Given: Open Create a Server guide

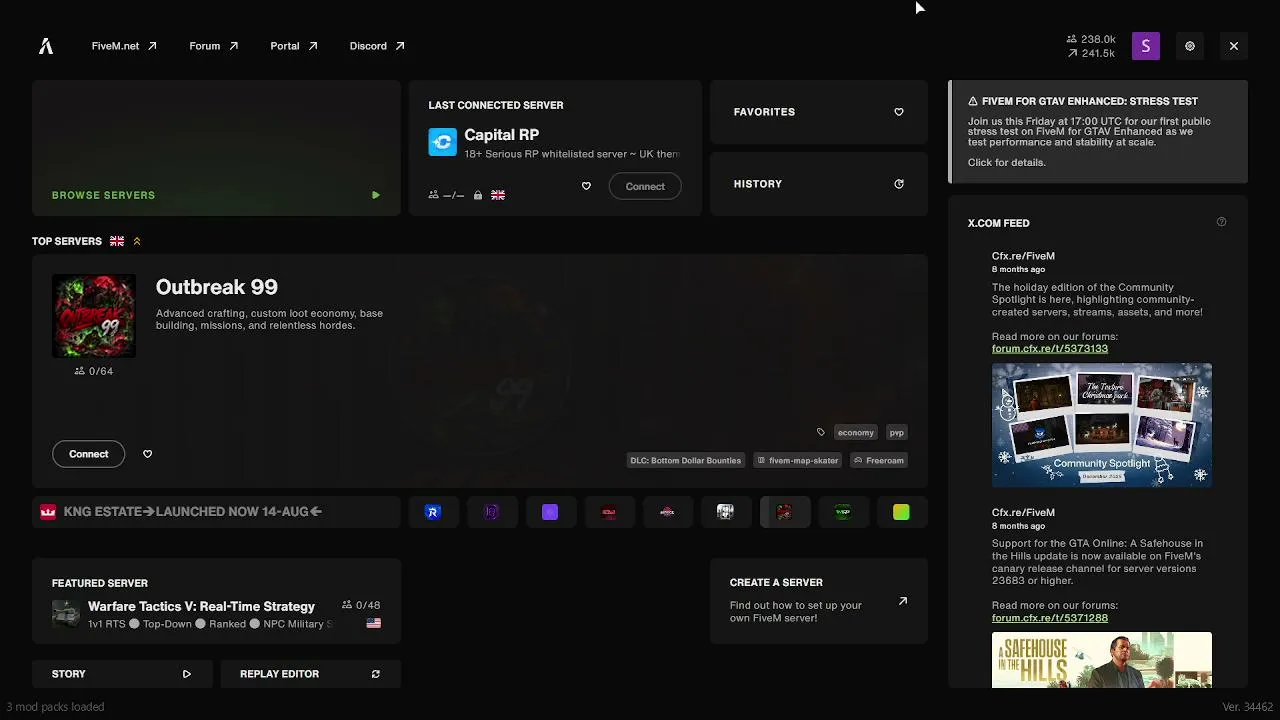Looking at the screenshot, I should [819, 601].
